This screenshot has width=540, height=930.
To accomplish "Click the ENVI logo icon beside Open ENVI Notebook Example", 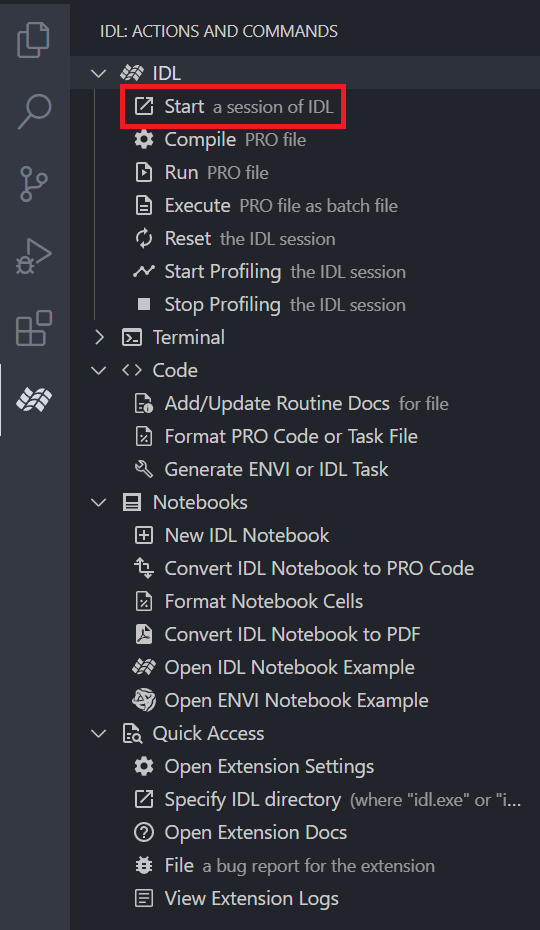I will click(x=144, y=700).
